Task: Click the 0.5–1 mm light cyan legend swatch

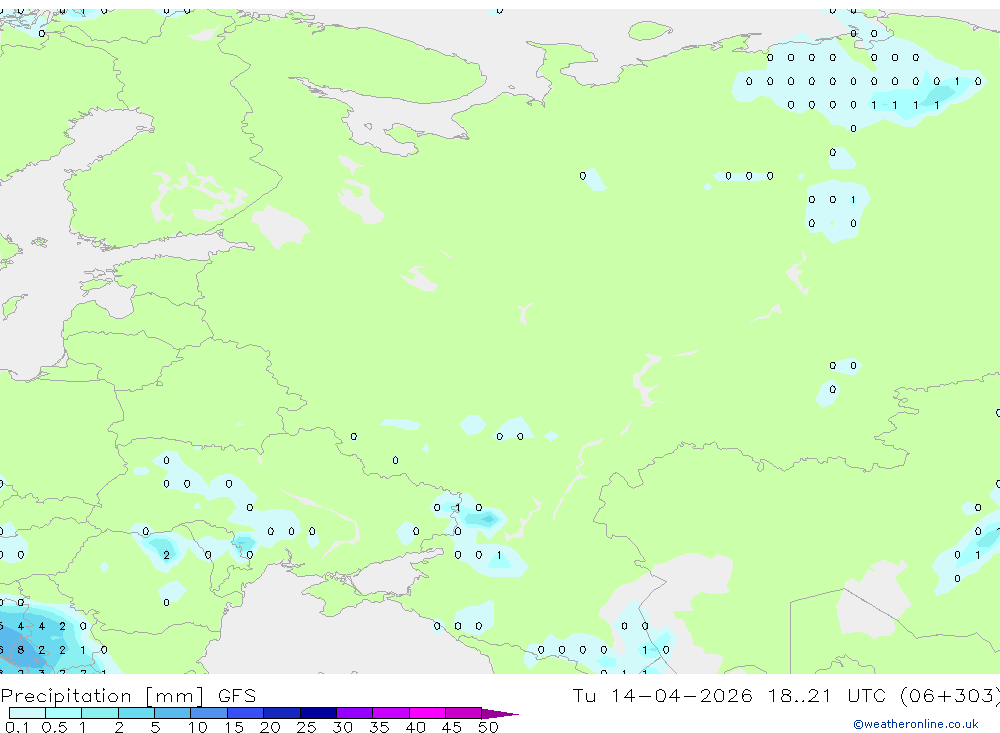Action: 64,713
